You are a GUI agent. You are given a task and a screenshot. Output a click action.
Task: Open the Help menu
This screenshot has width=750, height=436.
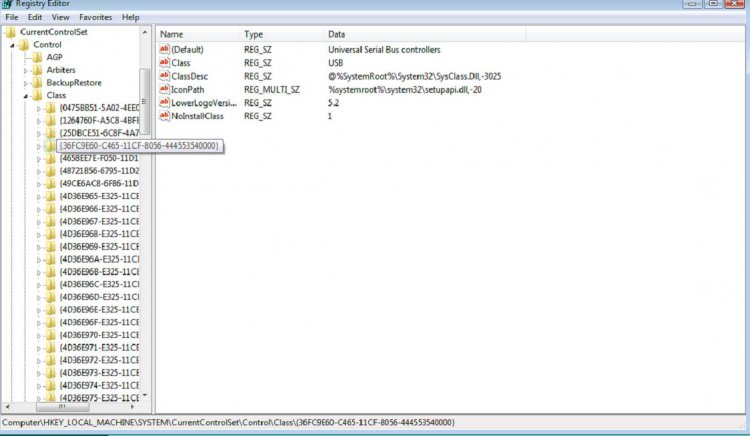pyautogui.click(x=130, y=17)
